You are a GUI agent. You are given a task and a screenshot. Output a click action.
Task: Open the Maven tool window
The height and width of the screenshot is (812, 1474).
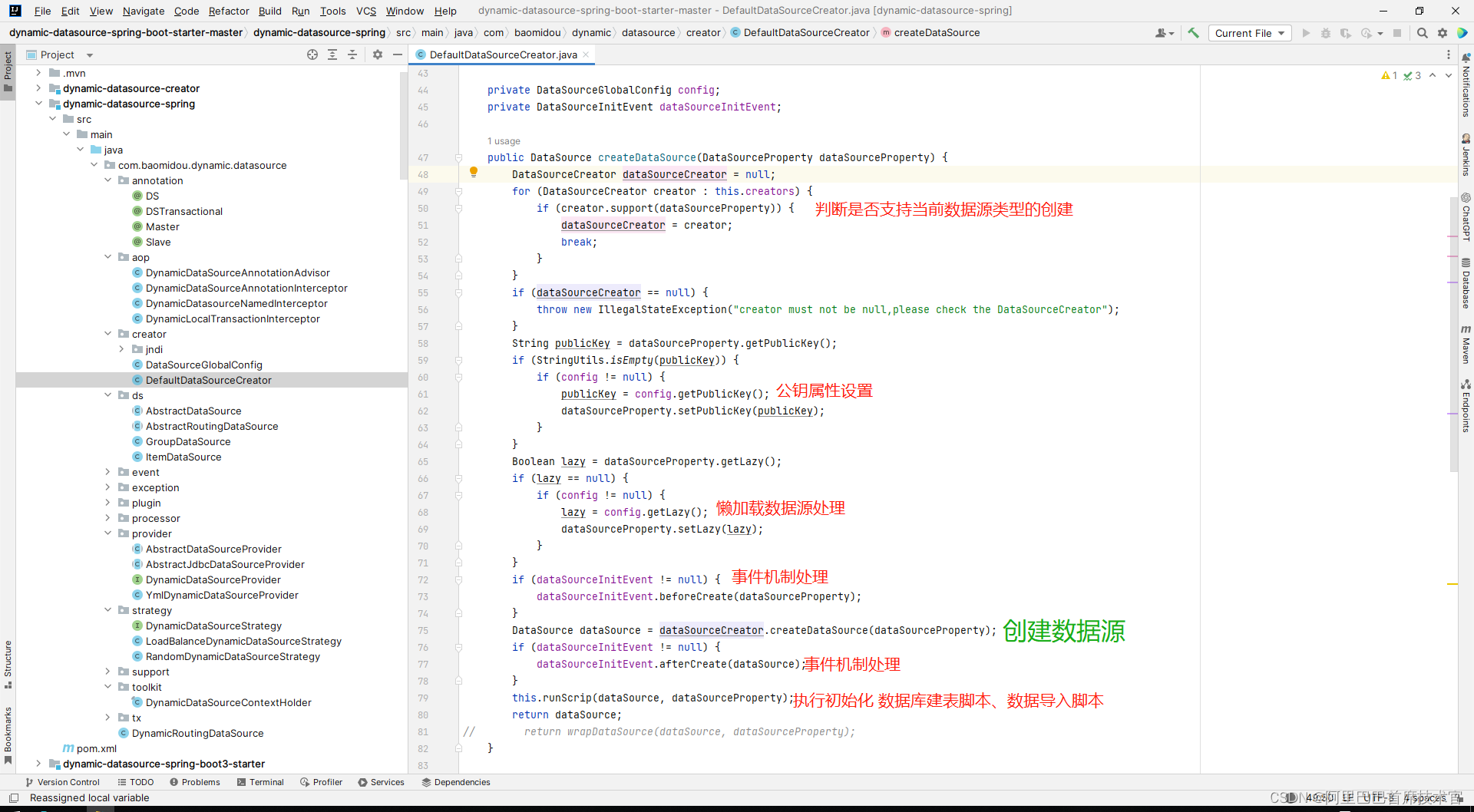click(x=1466, y=344)
